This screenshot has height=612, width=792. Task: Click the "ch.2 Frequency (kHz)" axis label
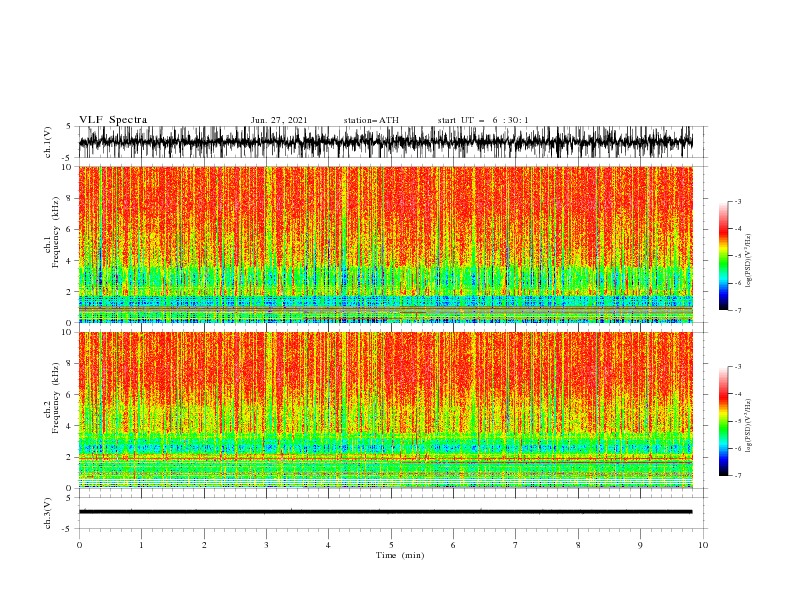(52, 397)
